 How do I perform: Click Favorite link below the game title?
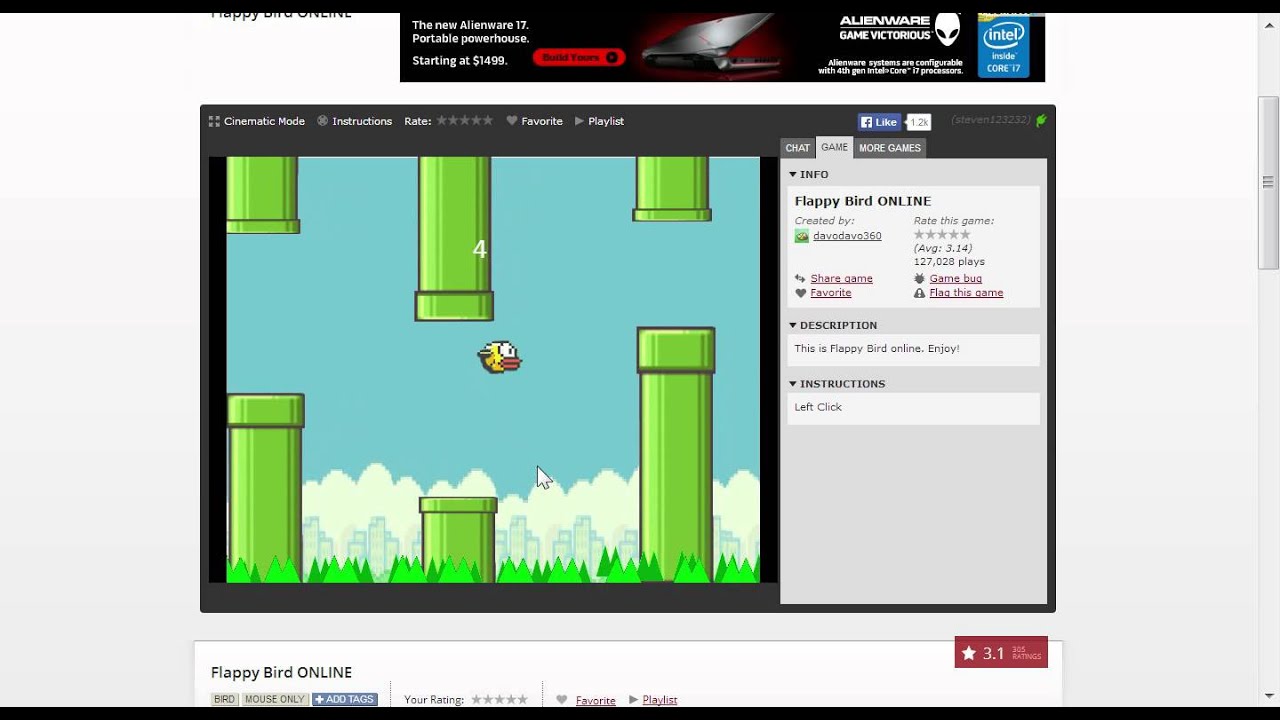[x=595, y=700]
